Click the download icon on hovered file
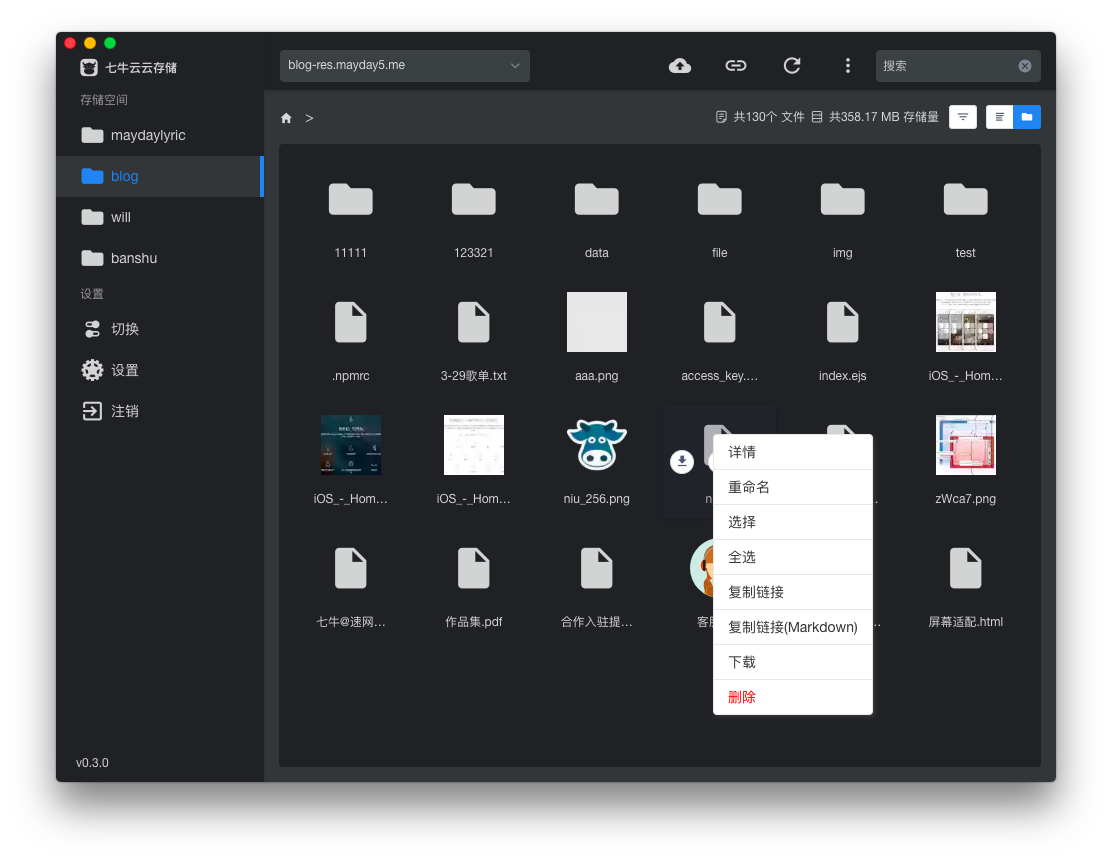The width and height of the screenshot is (1112, 862). pyautogui.click(x=682, y=461)
